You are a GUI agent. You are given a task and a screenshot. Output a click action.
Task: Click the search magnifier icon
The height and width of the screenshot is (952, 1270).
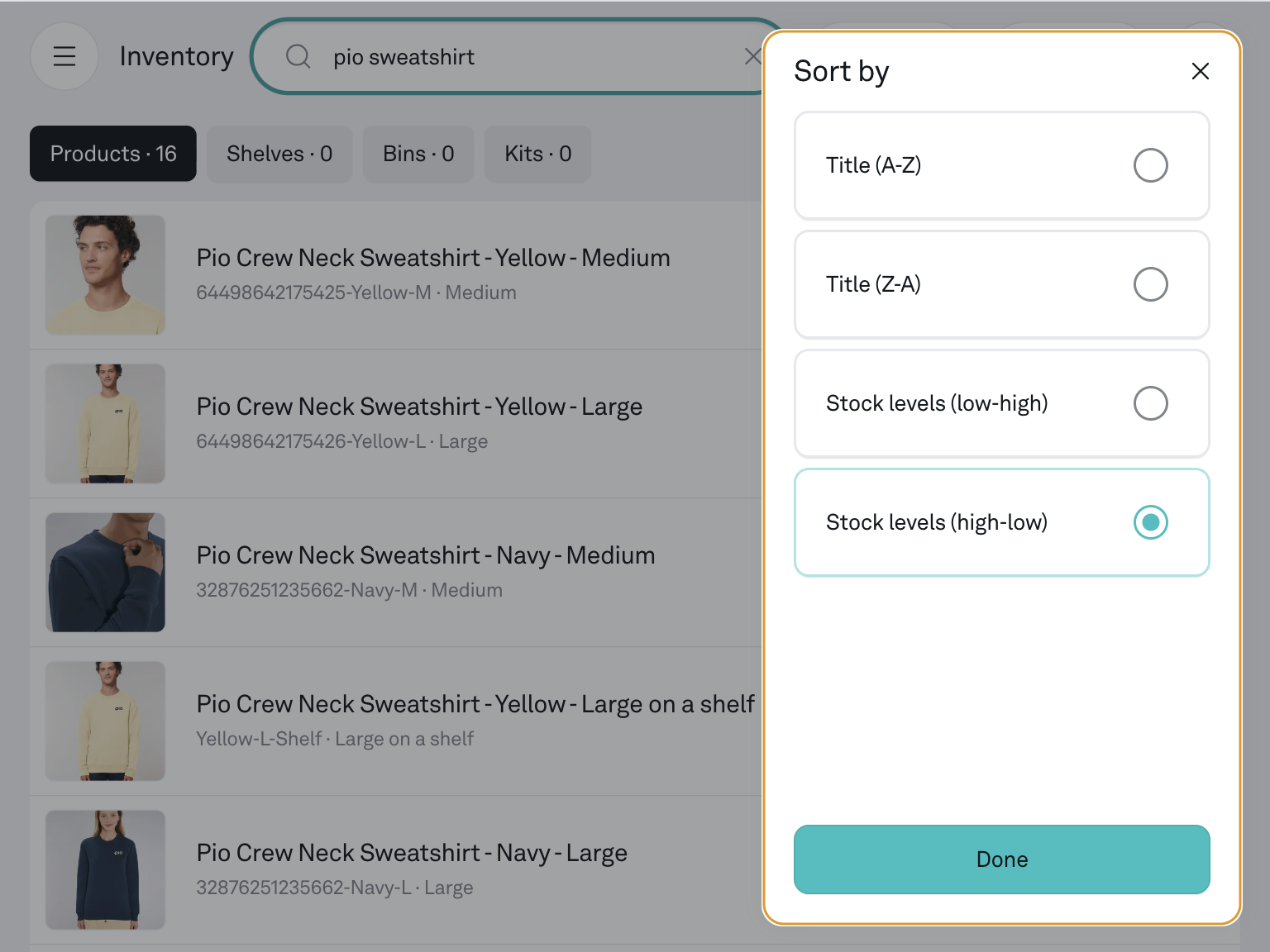click(298, 56)
